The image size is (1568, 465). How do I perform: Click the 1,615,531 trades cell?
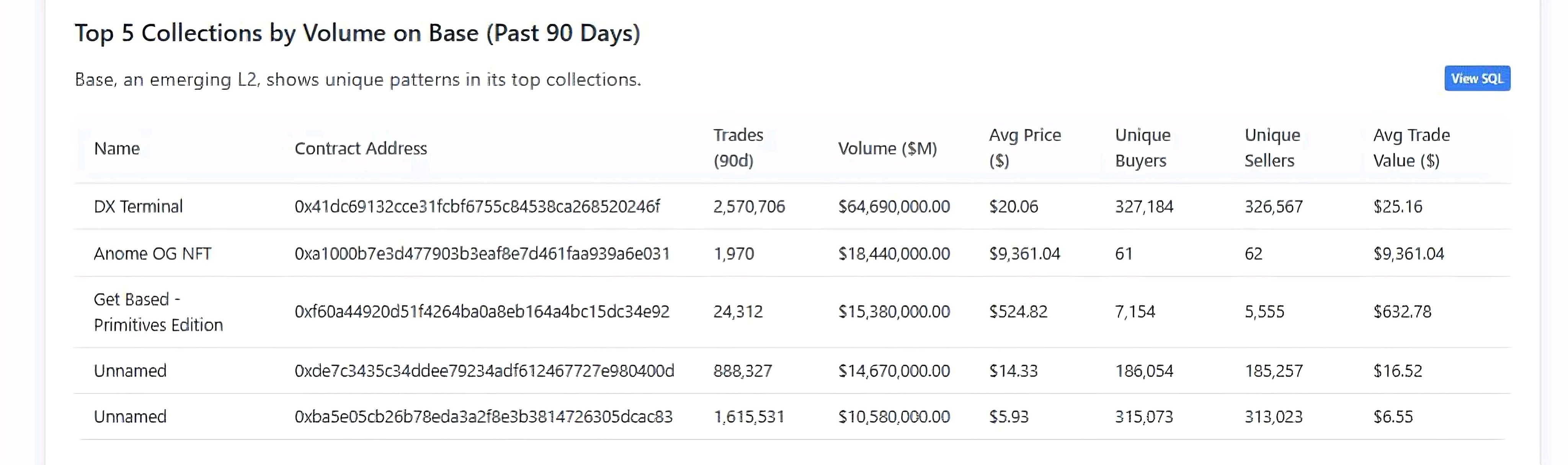(x=749, y=417)
